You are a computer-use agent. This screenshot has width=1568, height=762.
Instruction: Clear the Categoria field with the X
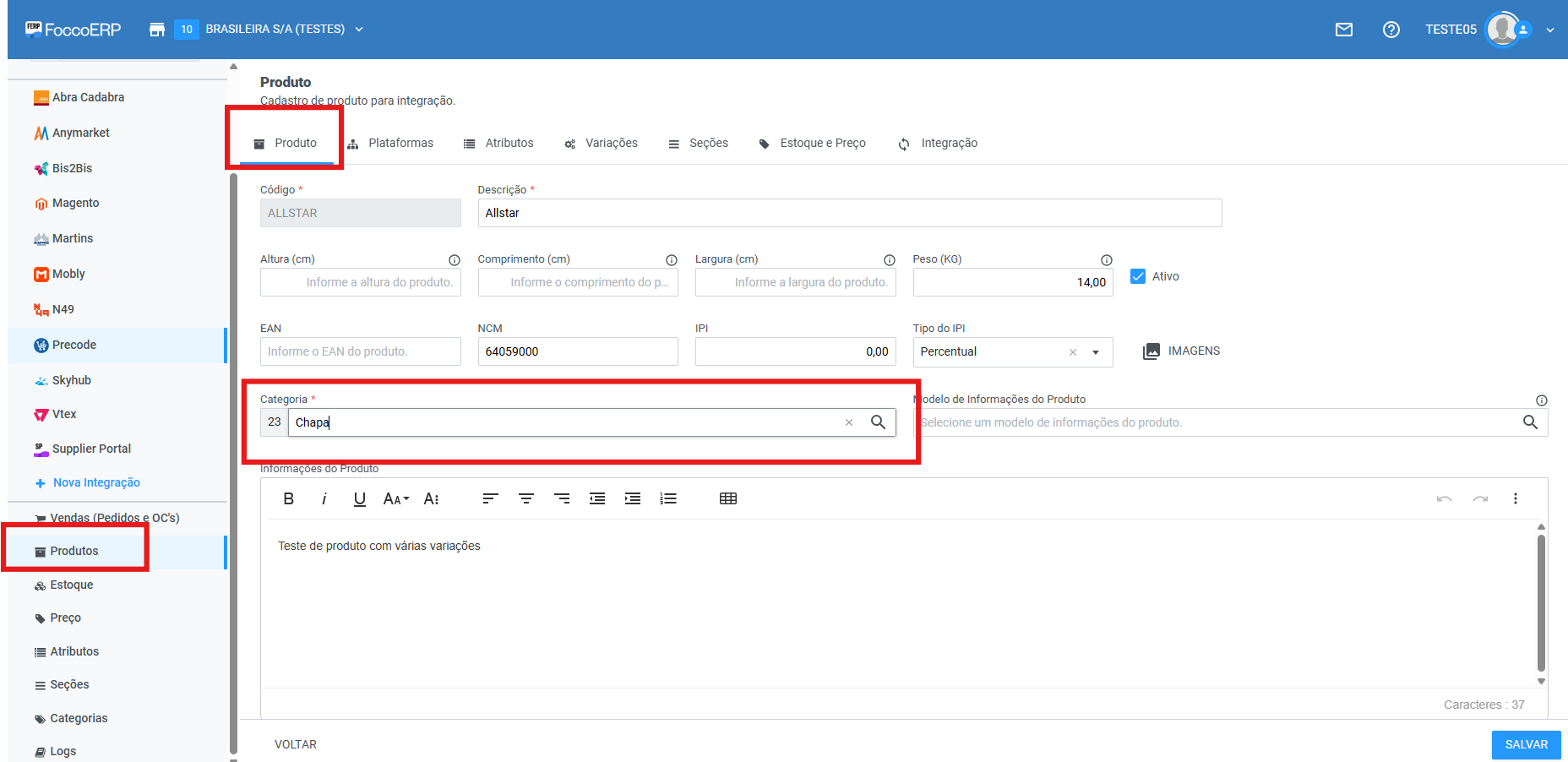[x=849, y=422]
